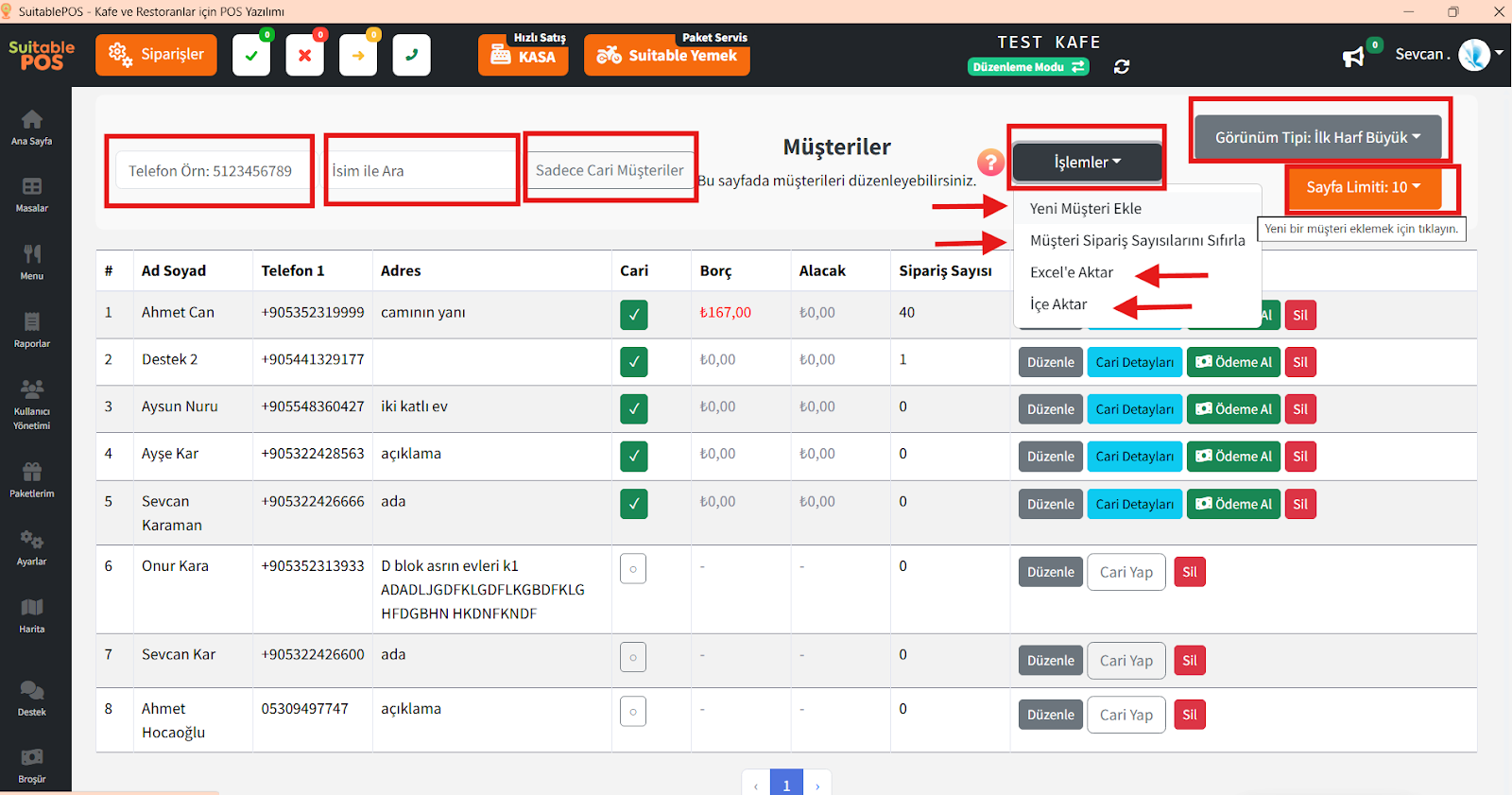Click the orange question mark help icon
The height and width of the screenshot is (795, 1512).
click(x=989, y=163)
